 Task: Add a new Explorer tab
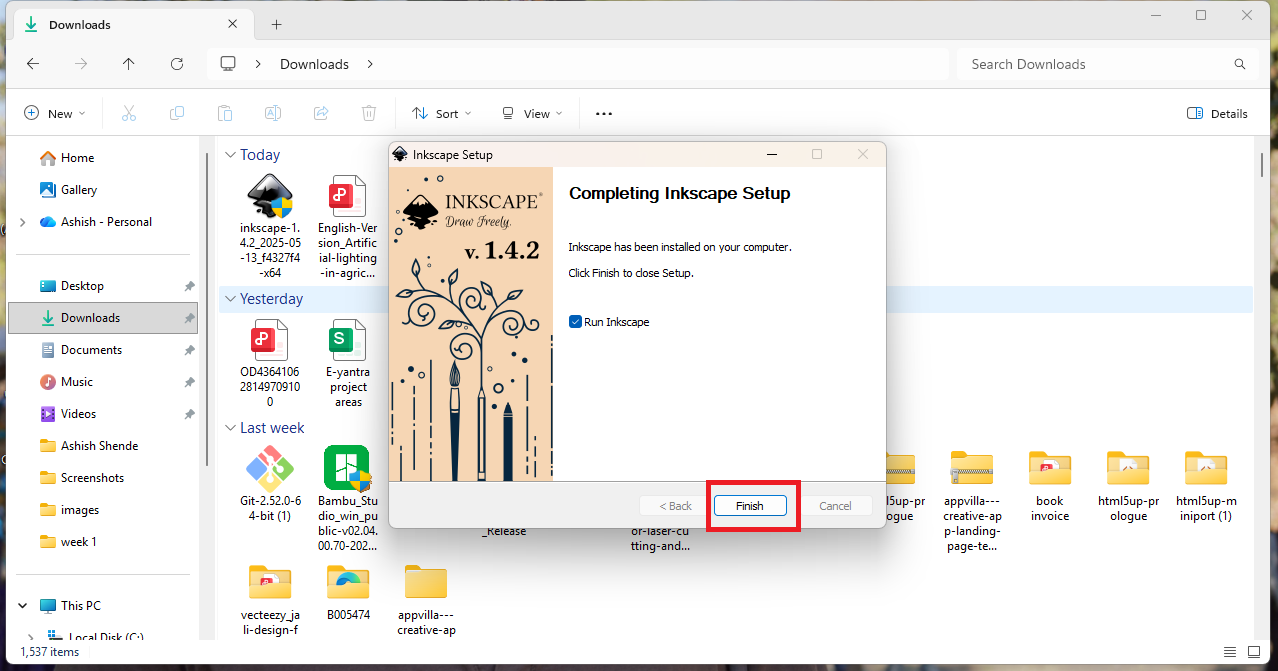click(x=277, y=24)
